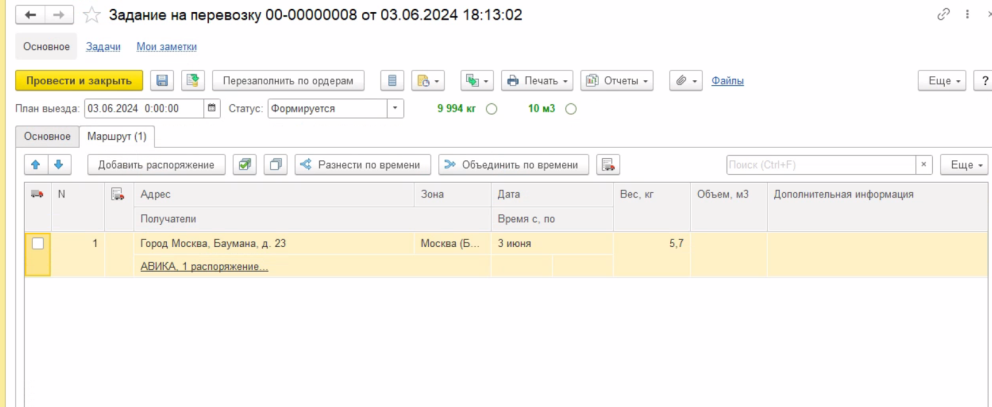The width and height of the screenshot is (992, 407).
Task: Click the Провести и закрыть button
Action: pos(79,81)
